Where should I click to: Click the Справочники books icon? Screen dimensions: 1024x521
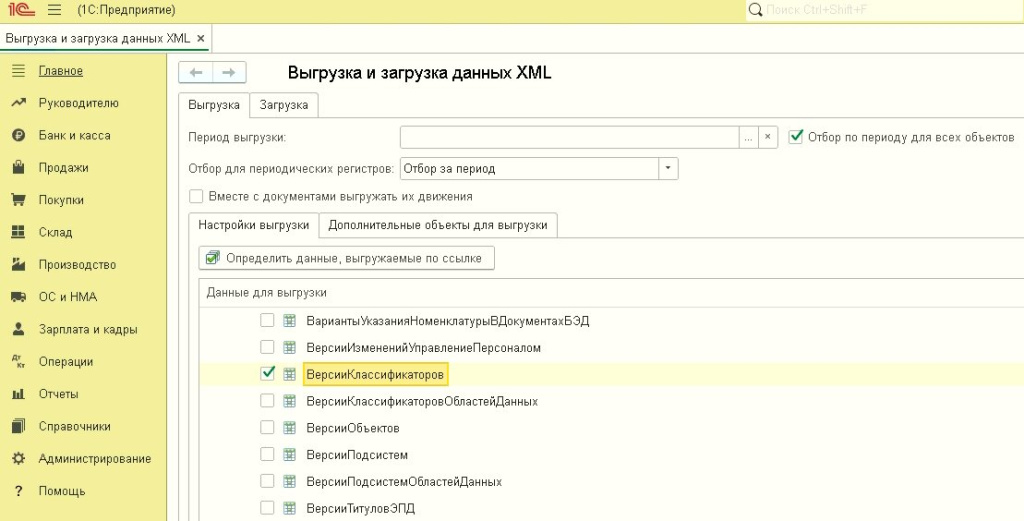pyautogui.click(x=18, y=426)
